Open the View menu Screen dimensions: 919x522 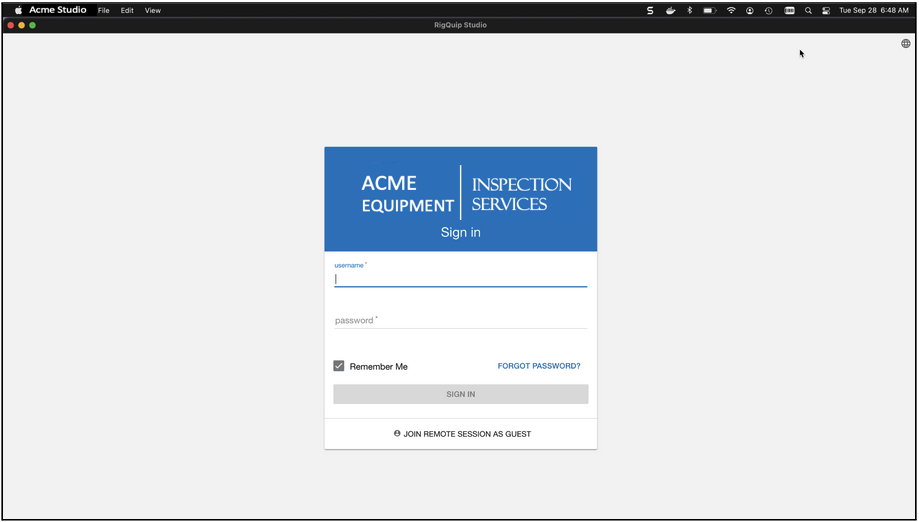pos(153,11)
